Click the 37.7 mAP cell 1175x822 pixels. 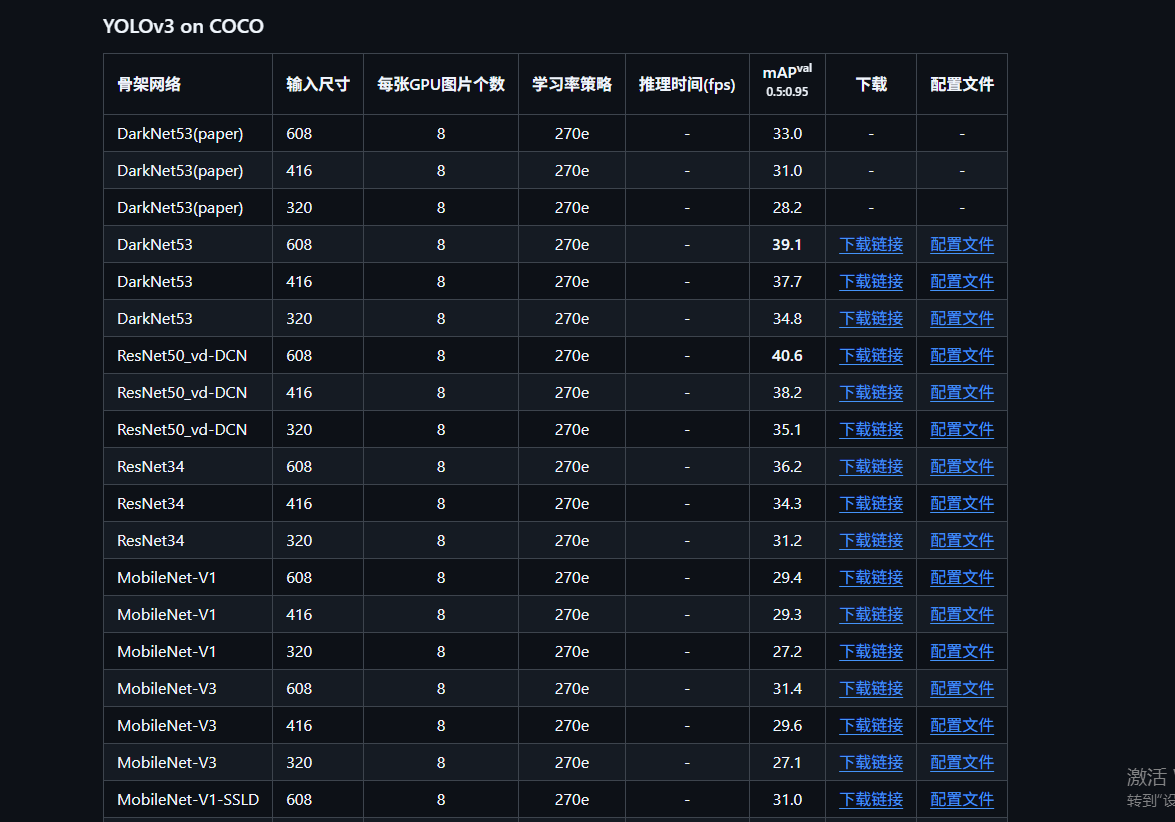(x=787, y=282)
